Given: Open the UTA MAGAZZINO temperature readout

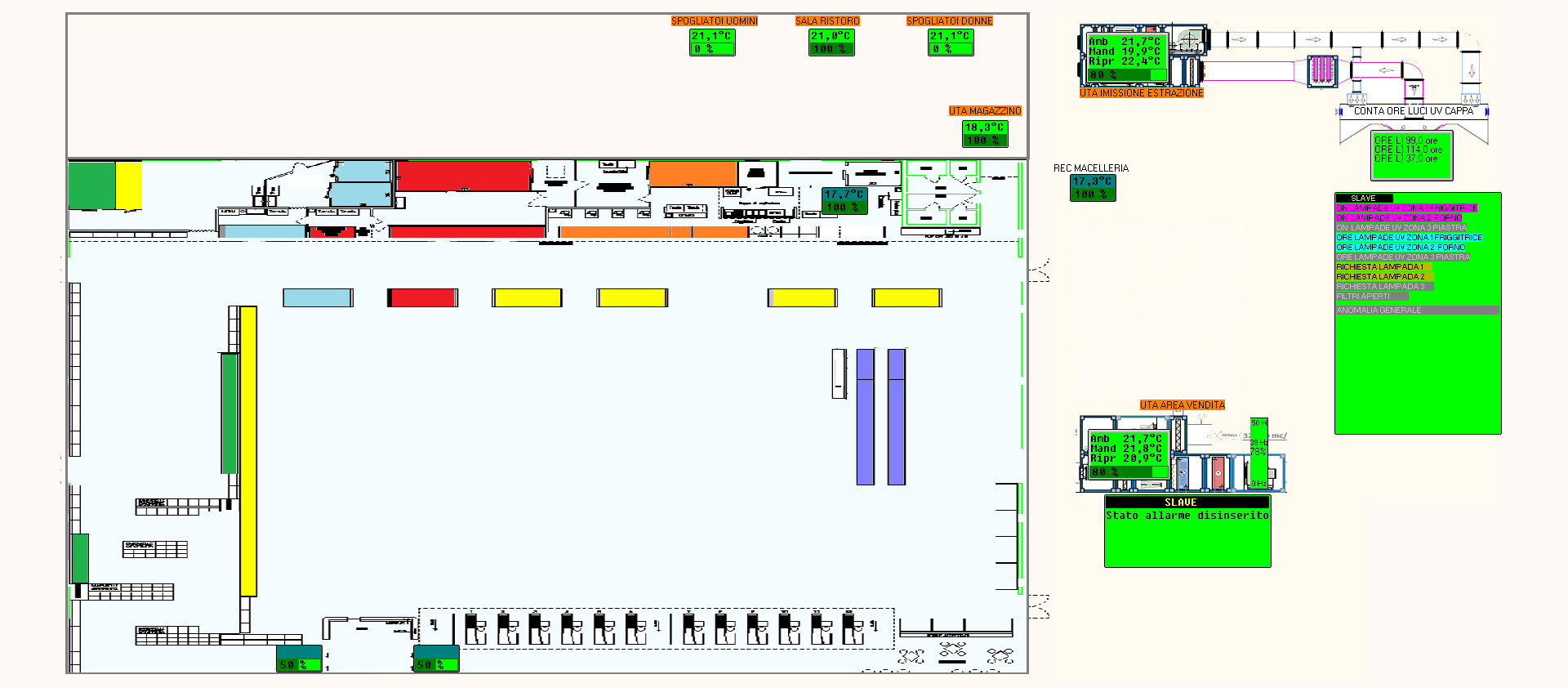Looking at the screenshot, I should (984, 134).
